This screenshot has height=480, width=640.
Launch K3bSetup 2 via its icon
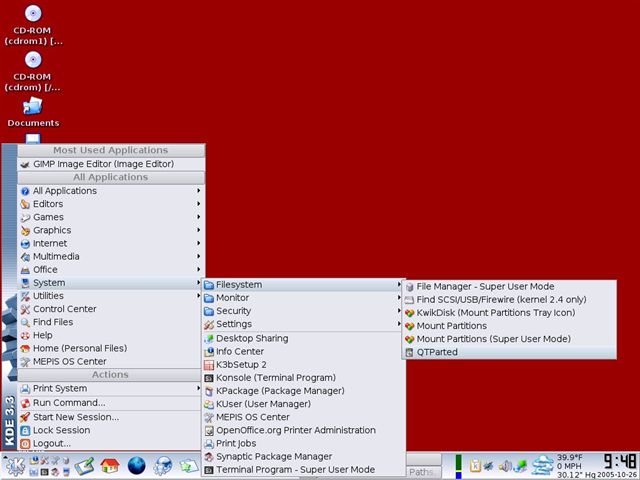click(x=209, y=364)
